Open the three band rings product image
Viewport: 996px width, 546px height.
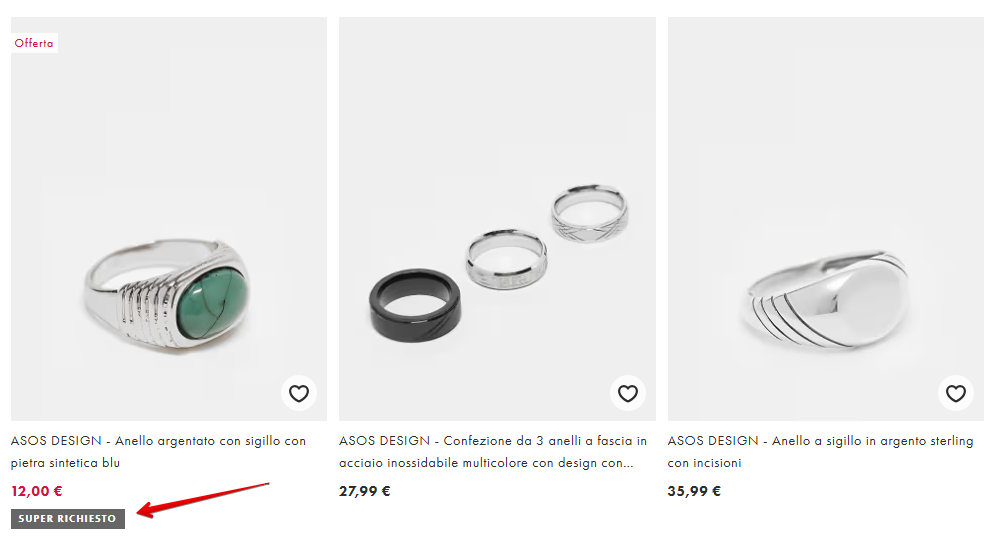pos(497,218)
